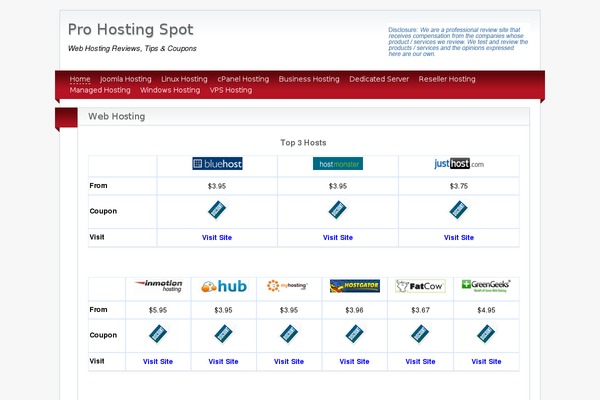Screen dimensions: 600x400
Task: Open the myhosting coupon tag icon
Action: (289, 334)
